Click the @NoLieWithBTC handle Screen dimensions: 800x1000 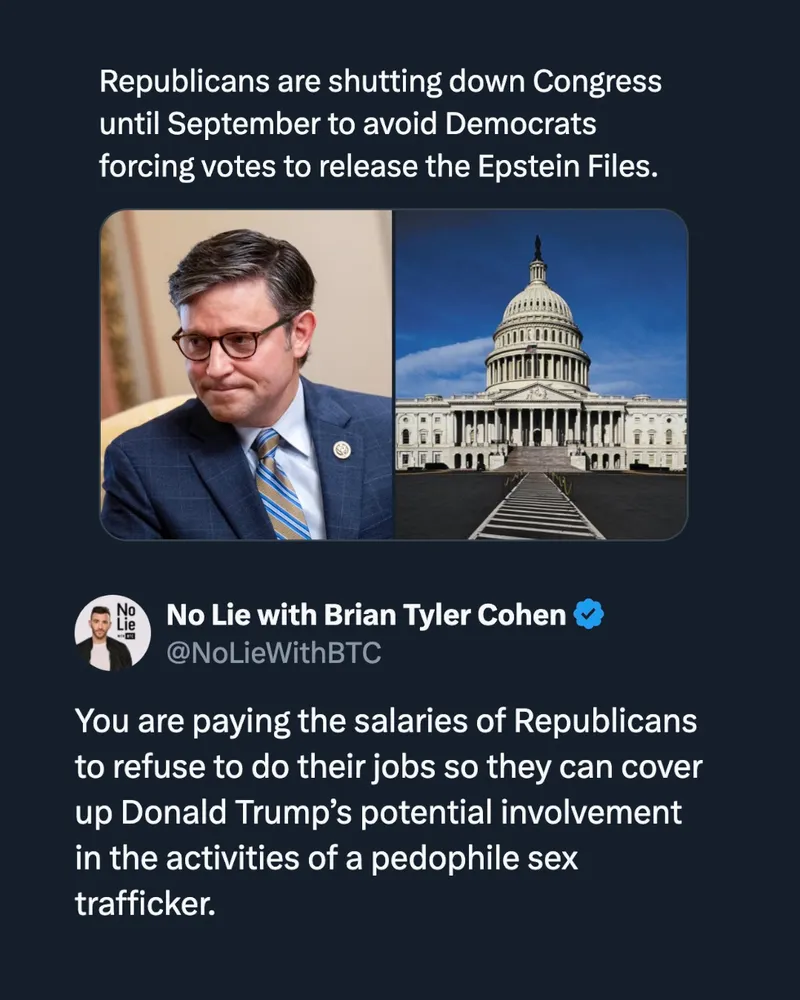click(273, 654)
